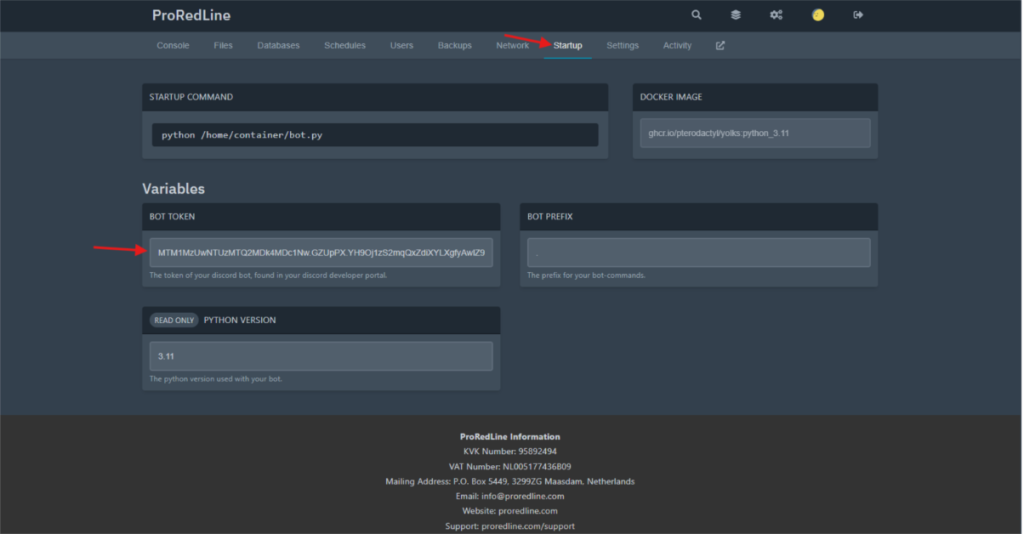
Task: Click the python version description text
Action: click(x=216, y=379)
